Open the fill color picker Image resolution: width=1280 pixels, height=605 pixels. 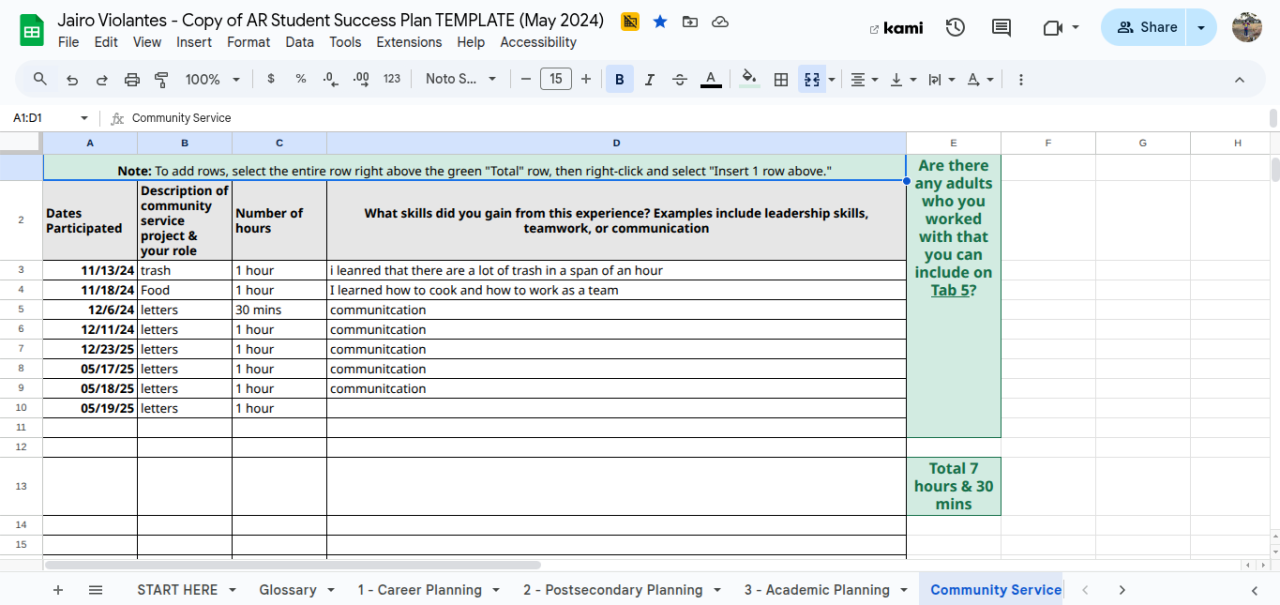point(749,79)
